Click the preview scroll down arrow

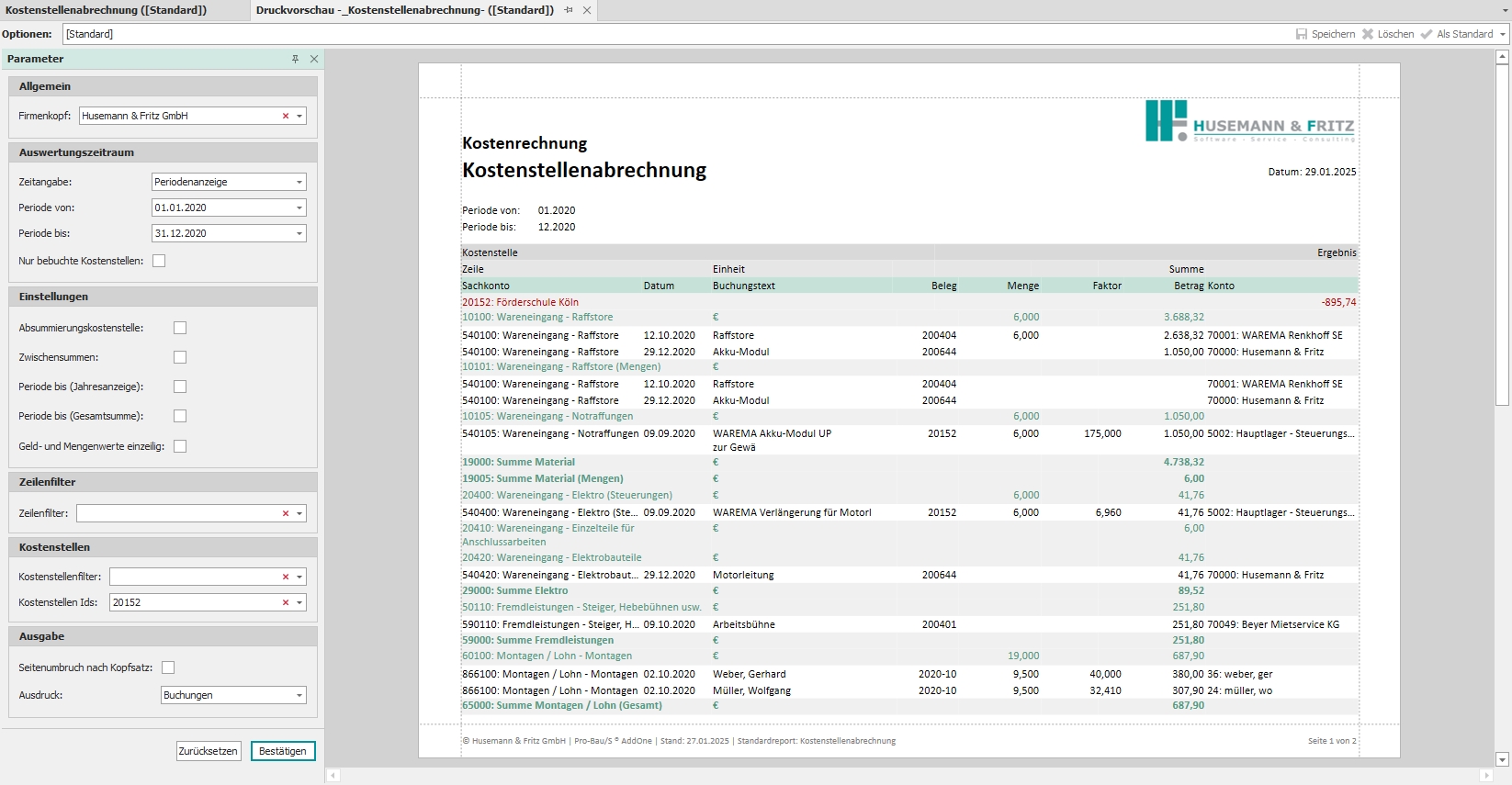(1502, 759)
